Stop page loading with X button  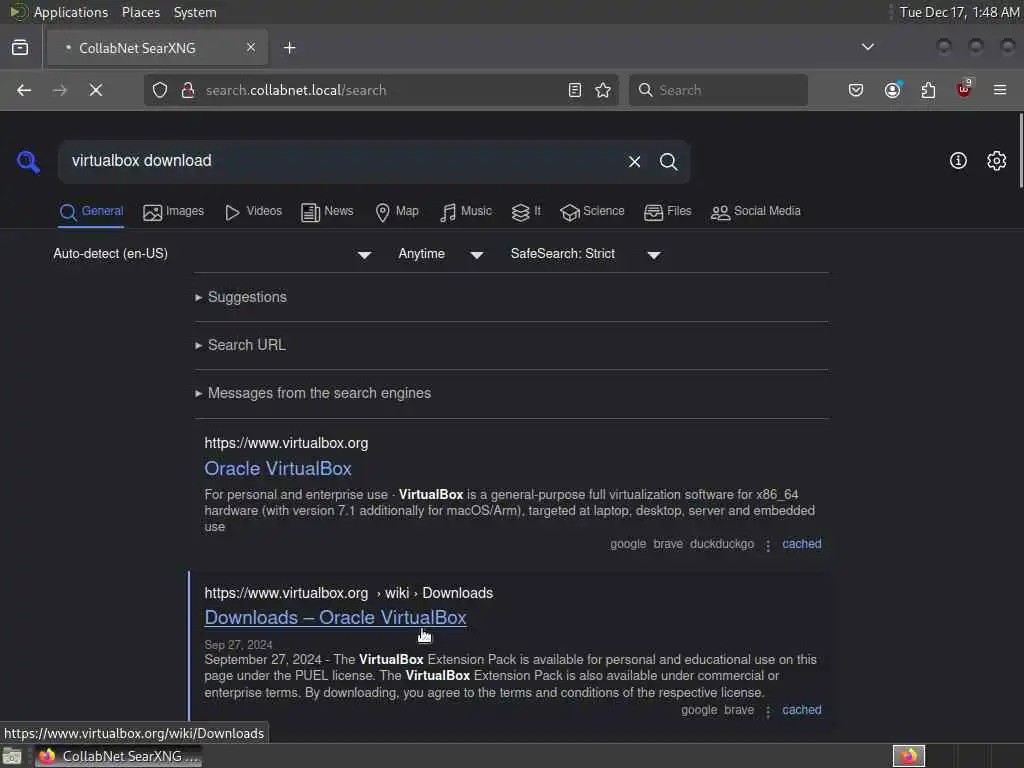(x=96, y=90)
